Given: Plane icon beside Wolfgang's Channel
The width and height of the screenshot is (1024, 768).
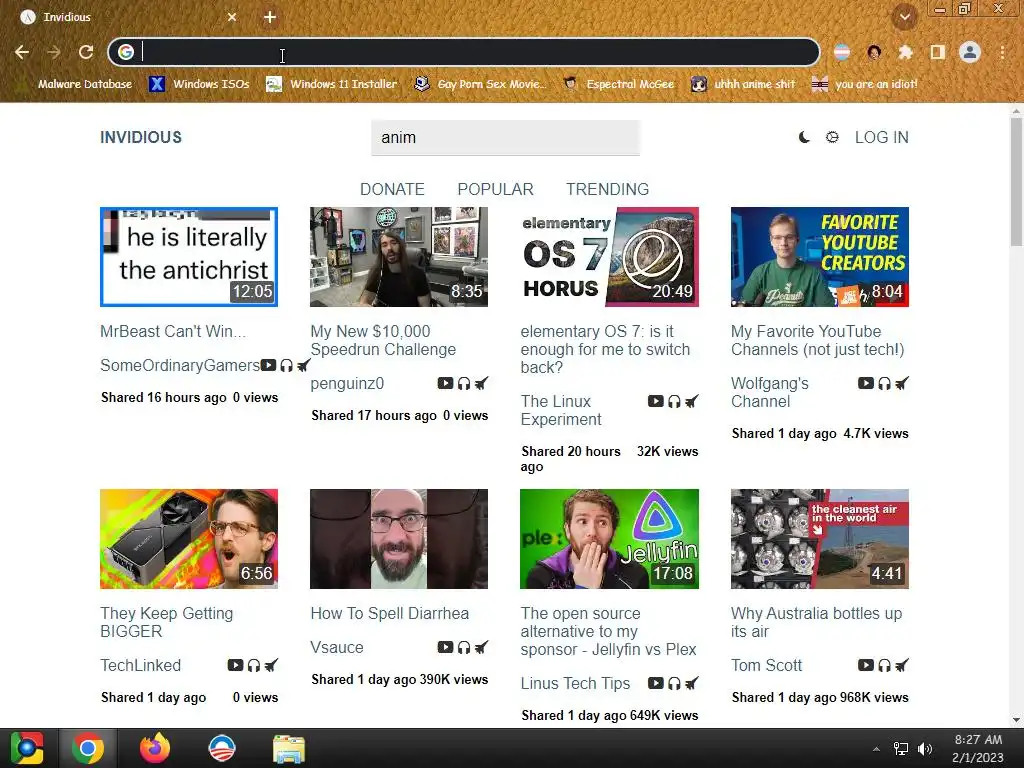Looking at the screenshot, I should coord(902,383).
